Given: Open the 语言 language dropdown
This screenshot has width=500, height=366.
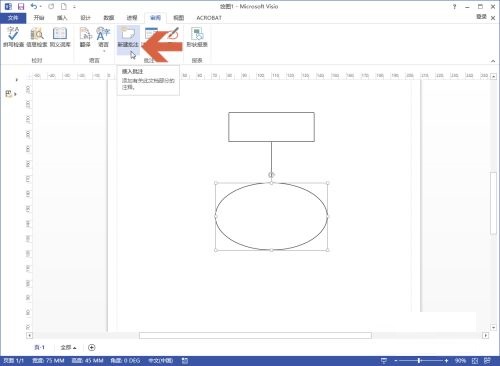Looking at the screenshot, I should click(103, 39).
